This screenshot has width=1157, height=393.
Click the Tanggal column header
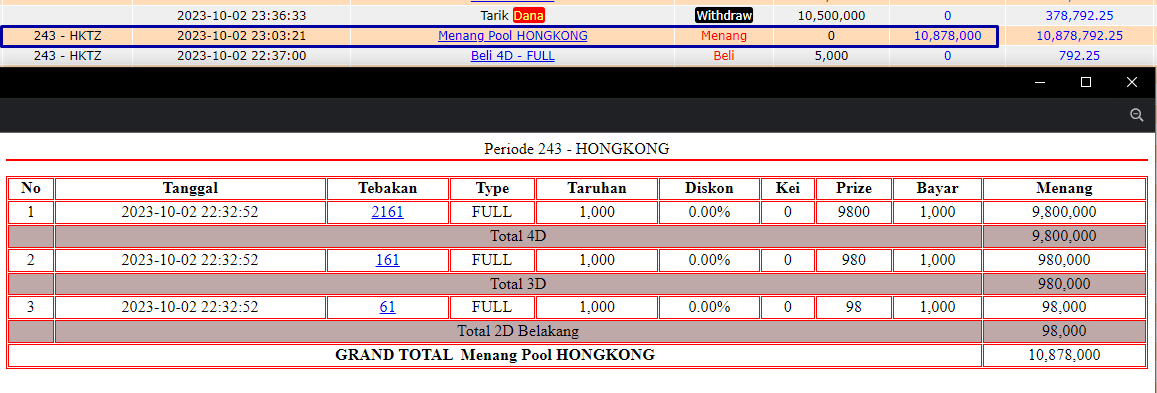(x=190, y=189)
